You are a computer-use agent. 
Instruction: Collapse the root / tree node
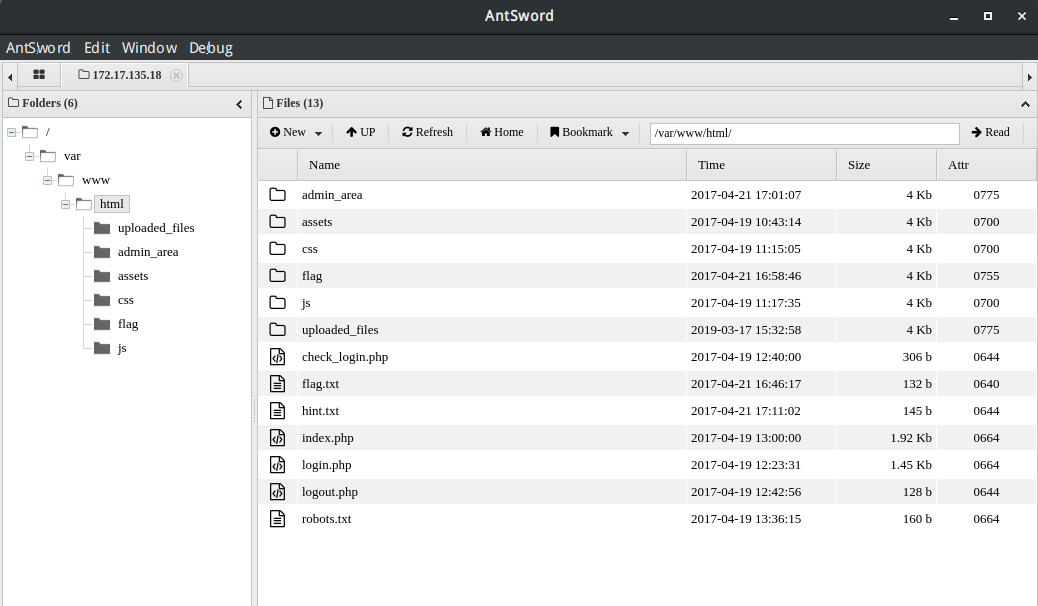click(x=11, y=132)
